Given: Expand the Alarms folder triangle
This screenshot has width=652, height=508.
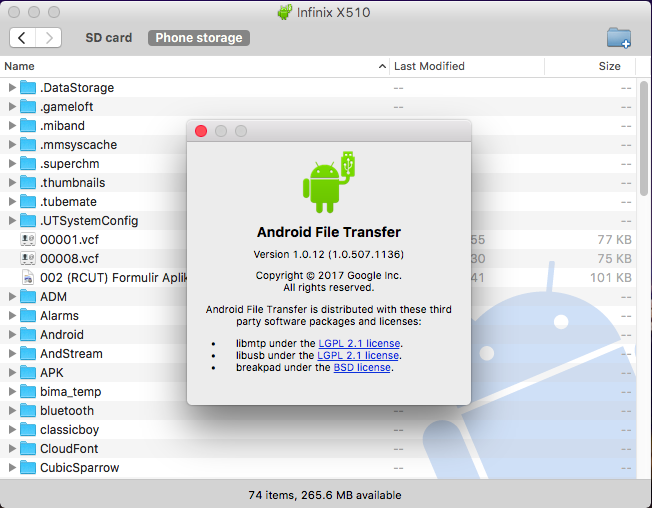Looking at the screenshot, I should pyautogui.click(x=12, y=316).
